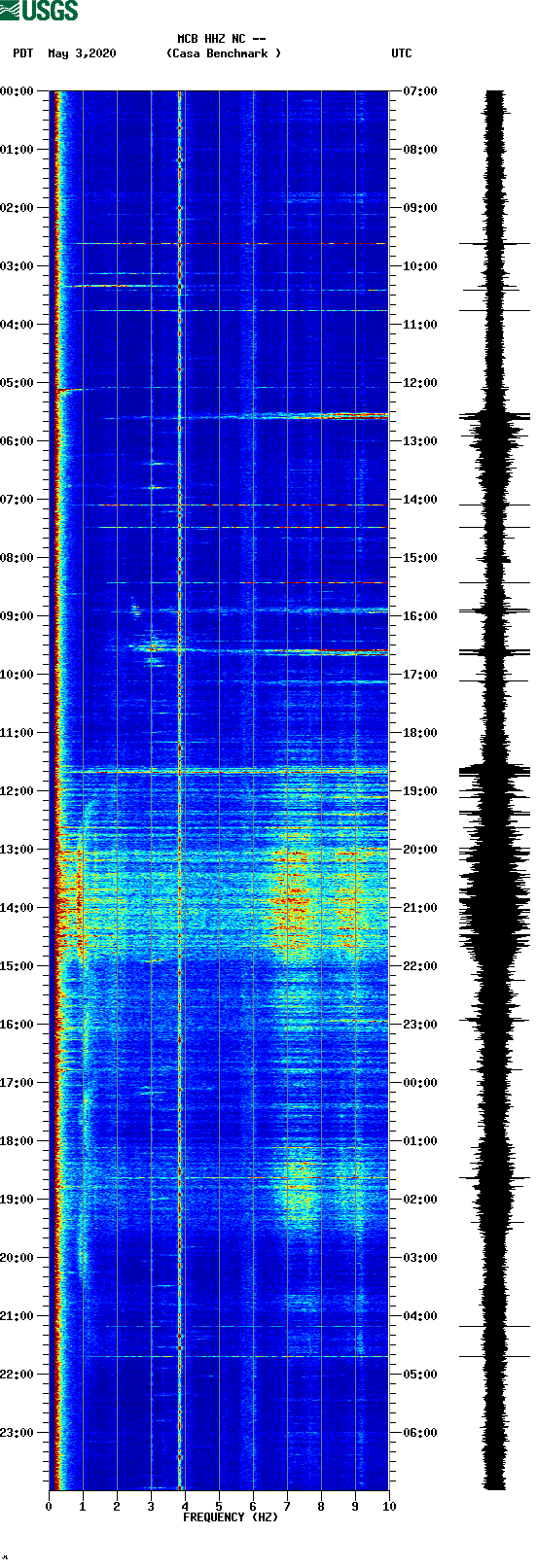Click the '23:00' PDT time label
Screen dimensions: 537x1568
17,1433
